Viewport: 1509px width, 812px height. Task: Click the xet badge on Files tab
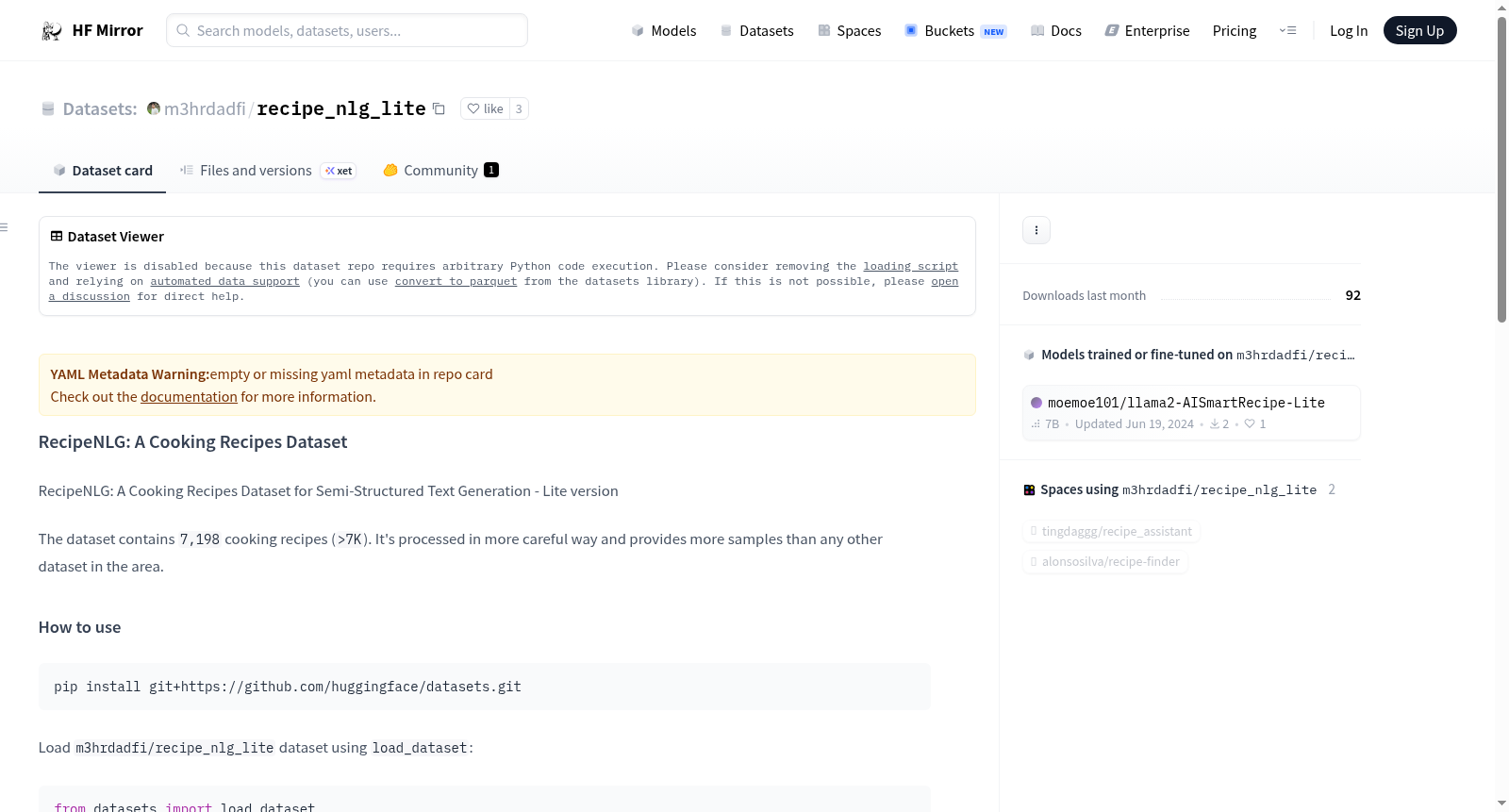(x=339, y=171)
